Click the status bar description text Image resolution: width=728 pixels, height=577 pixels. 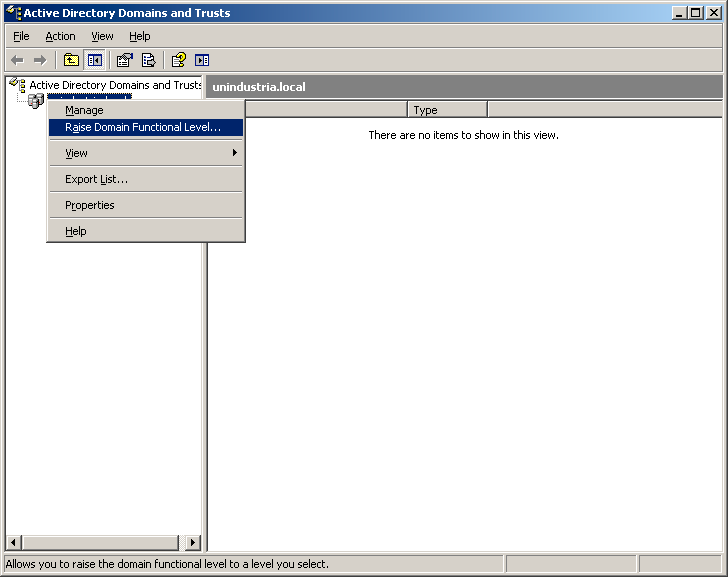pos(167,564)
